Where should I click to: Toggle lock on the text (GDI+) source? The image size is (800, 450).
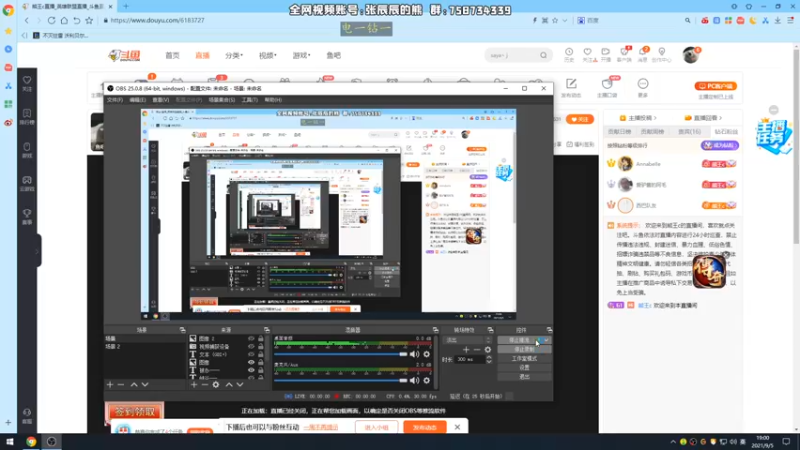tap(261, 354)
